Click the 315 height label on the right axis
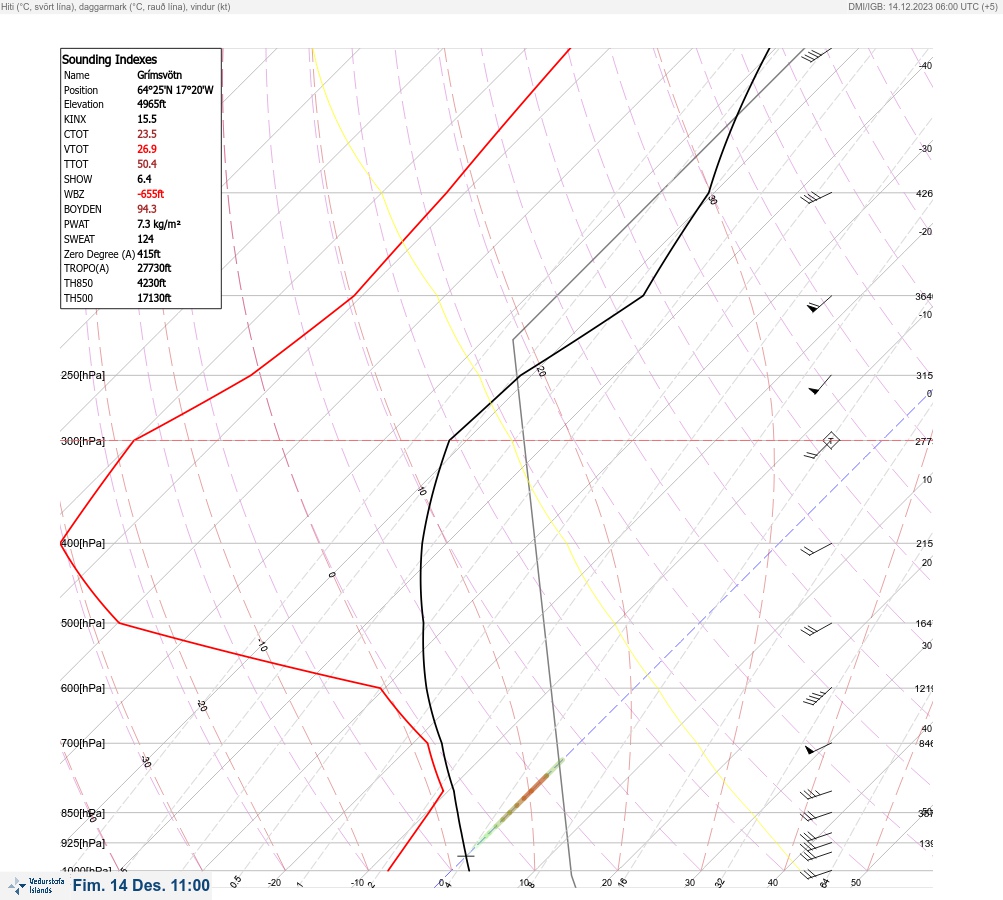 [924, 375]
